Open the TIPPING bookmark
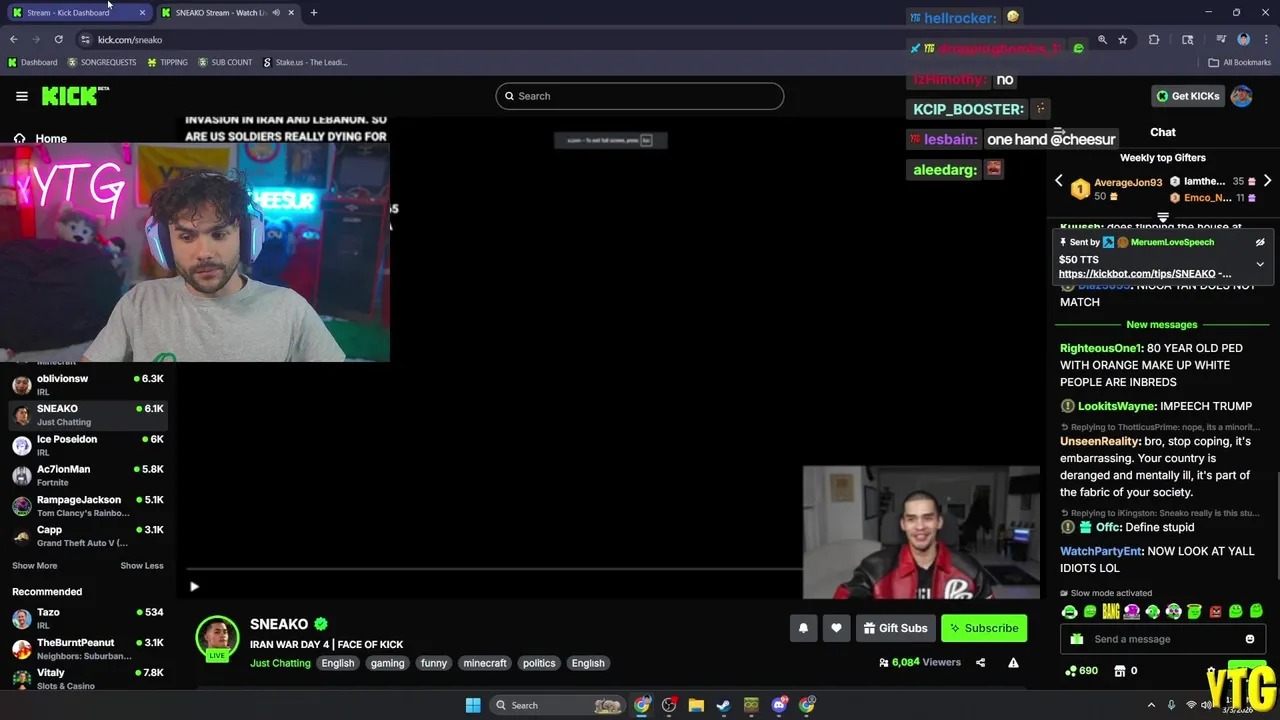Viewport: 1280px width, 720px height. coord(167,62)
